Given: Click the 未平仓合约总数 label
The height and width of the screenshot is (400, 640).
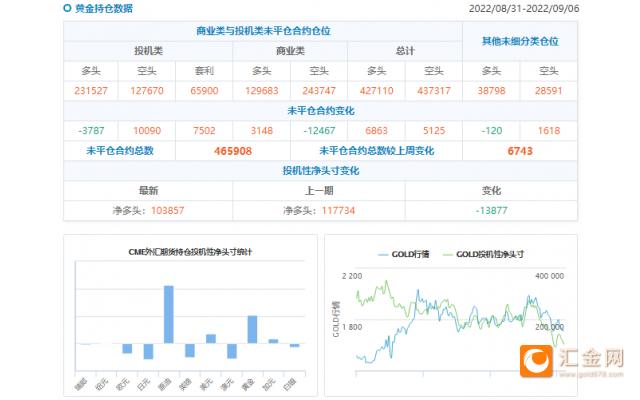Looking at the screenshot, I should [120, 151].
